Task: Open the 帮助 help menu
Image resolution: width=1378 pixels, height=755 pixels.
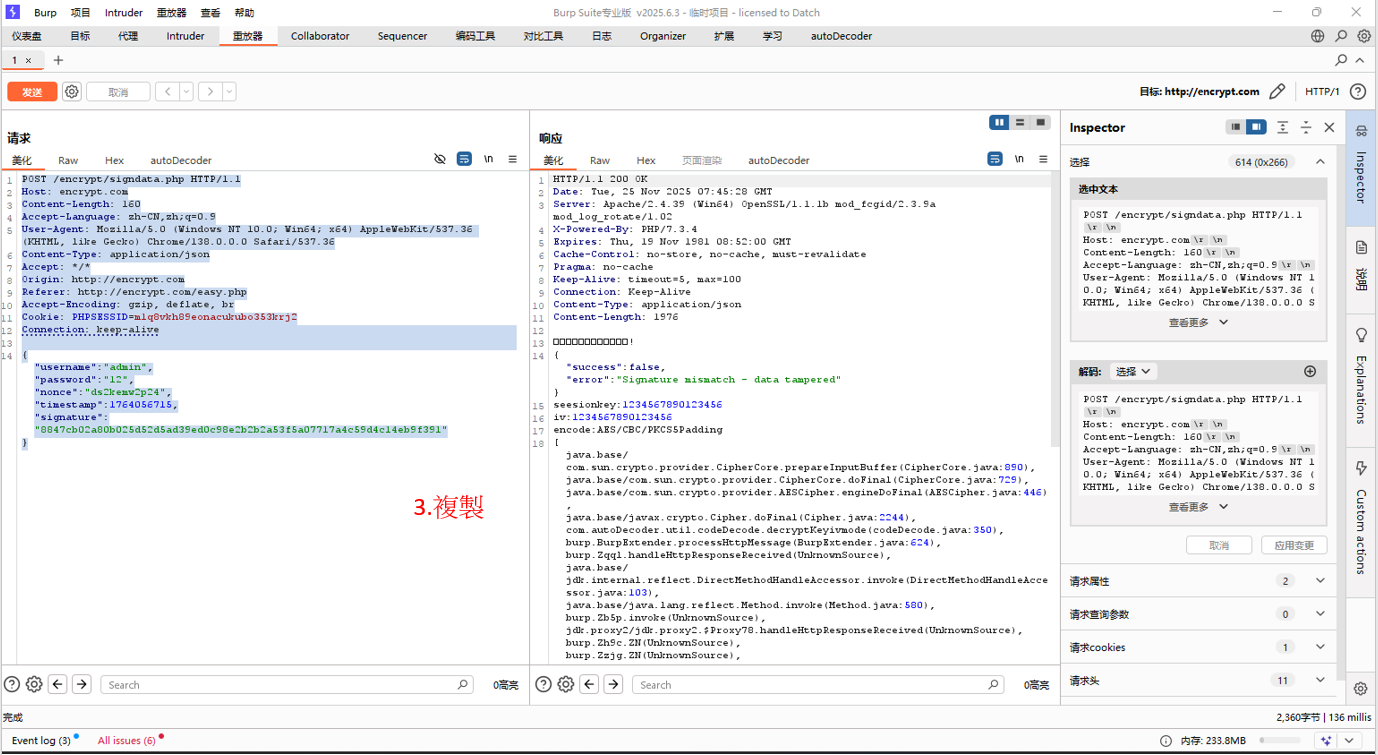Action: coord(244,13)
